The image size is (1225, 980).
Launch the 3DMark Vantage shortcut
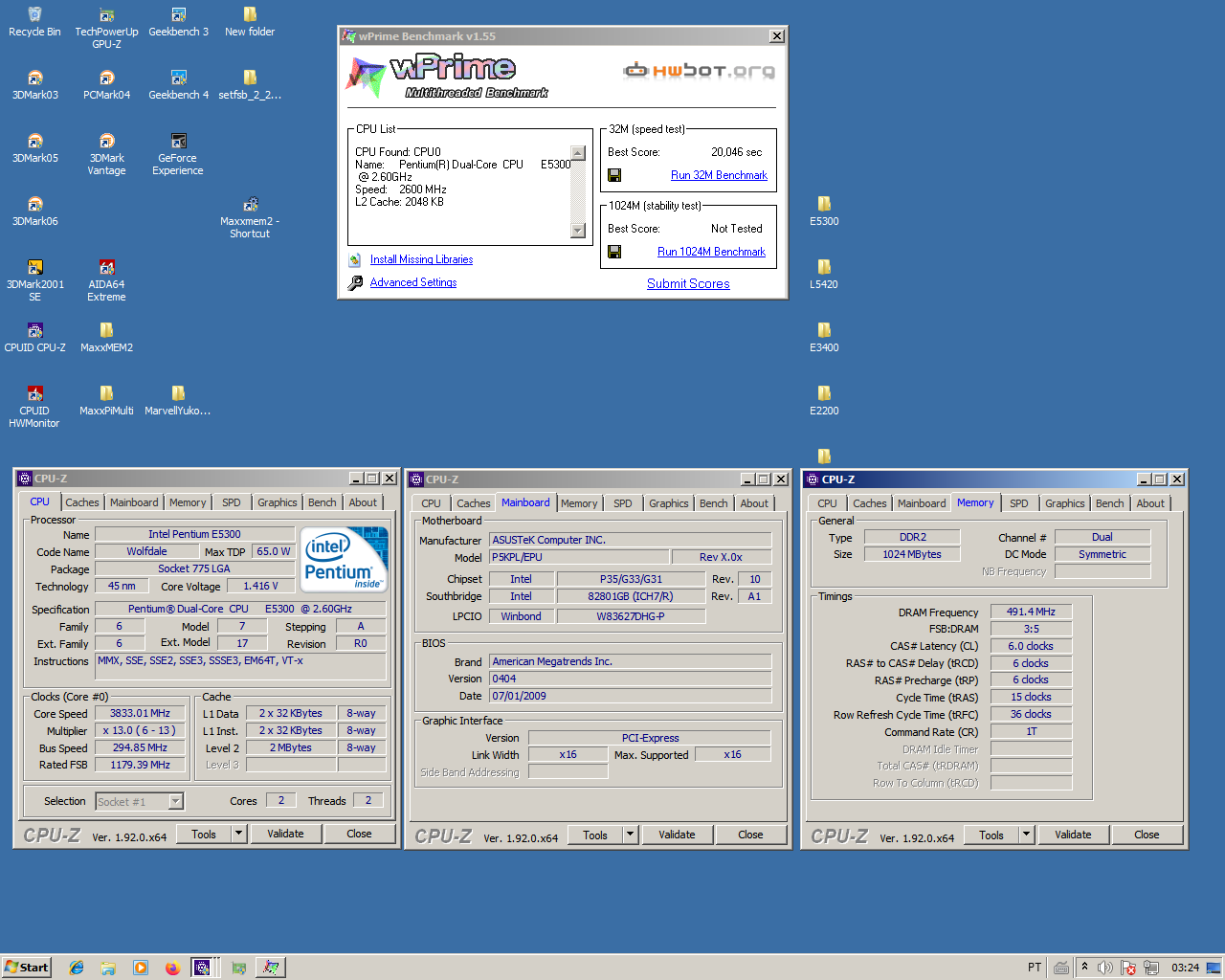pos(106,154)
